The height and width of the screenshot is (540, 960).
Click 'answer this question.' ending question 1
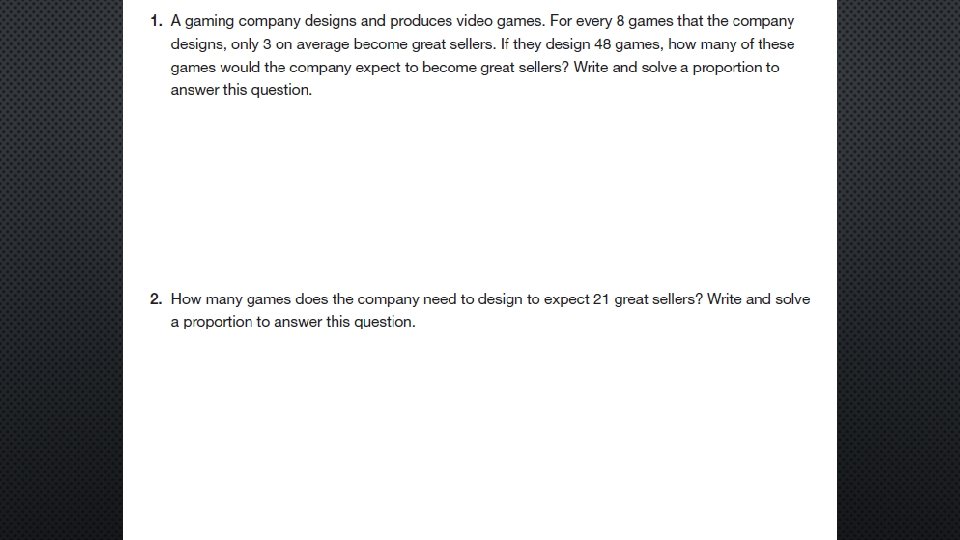241,90
